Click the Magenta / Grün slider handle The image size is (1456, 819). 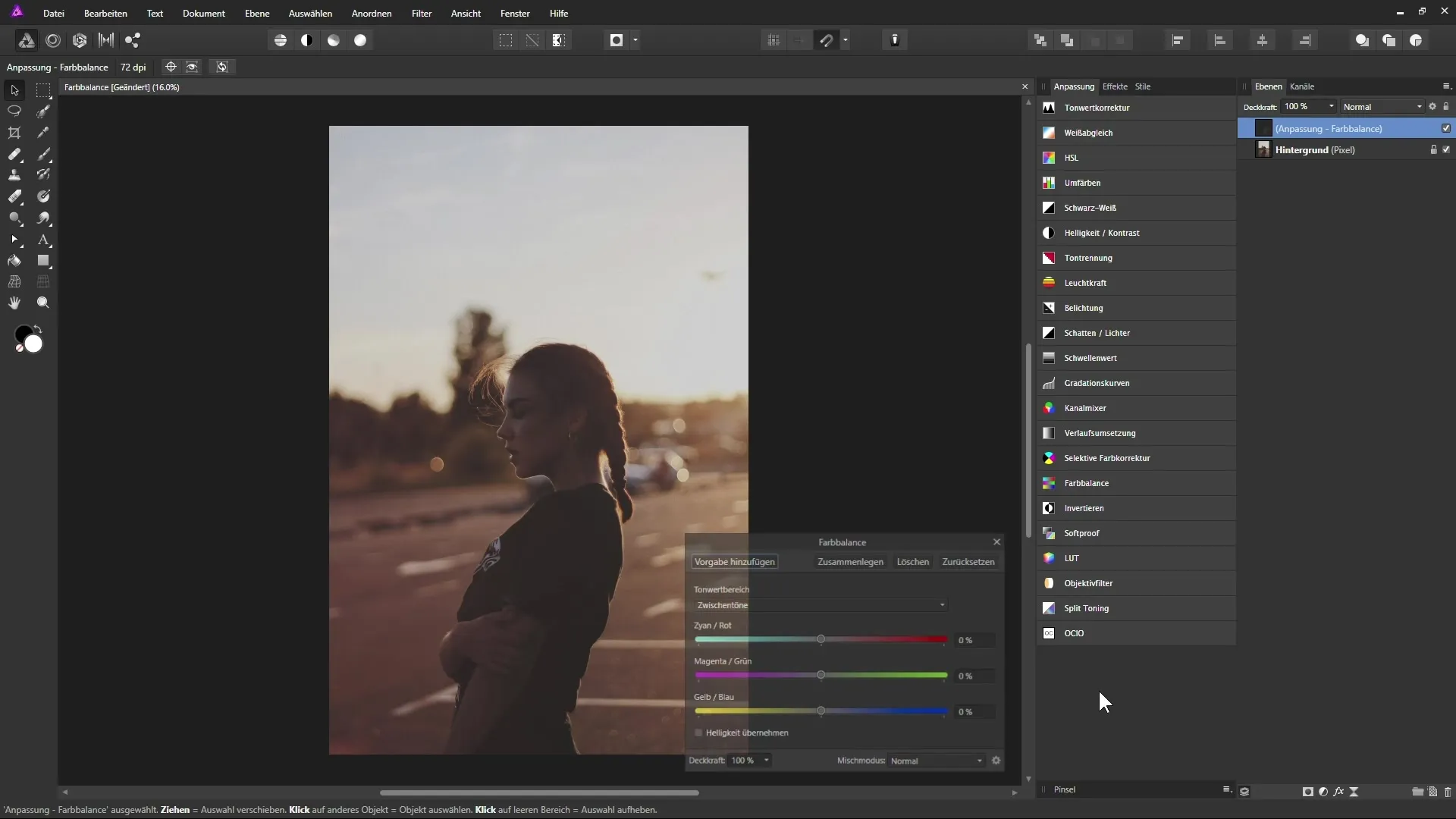821,675
